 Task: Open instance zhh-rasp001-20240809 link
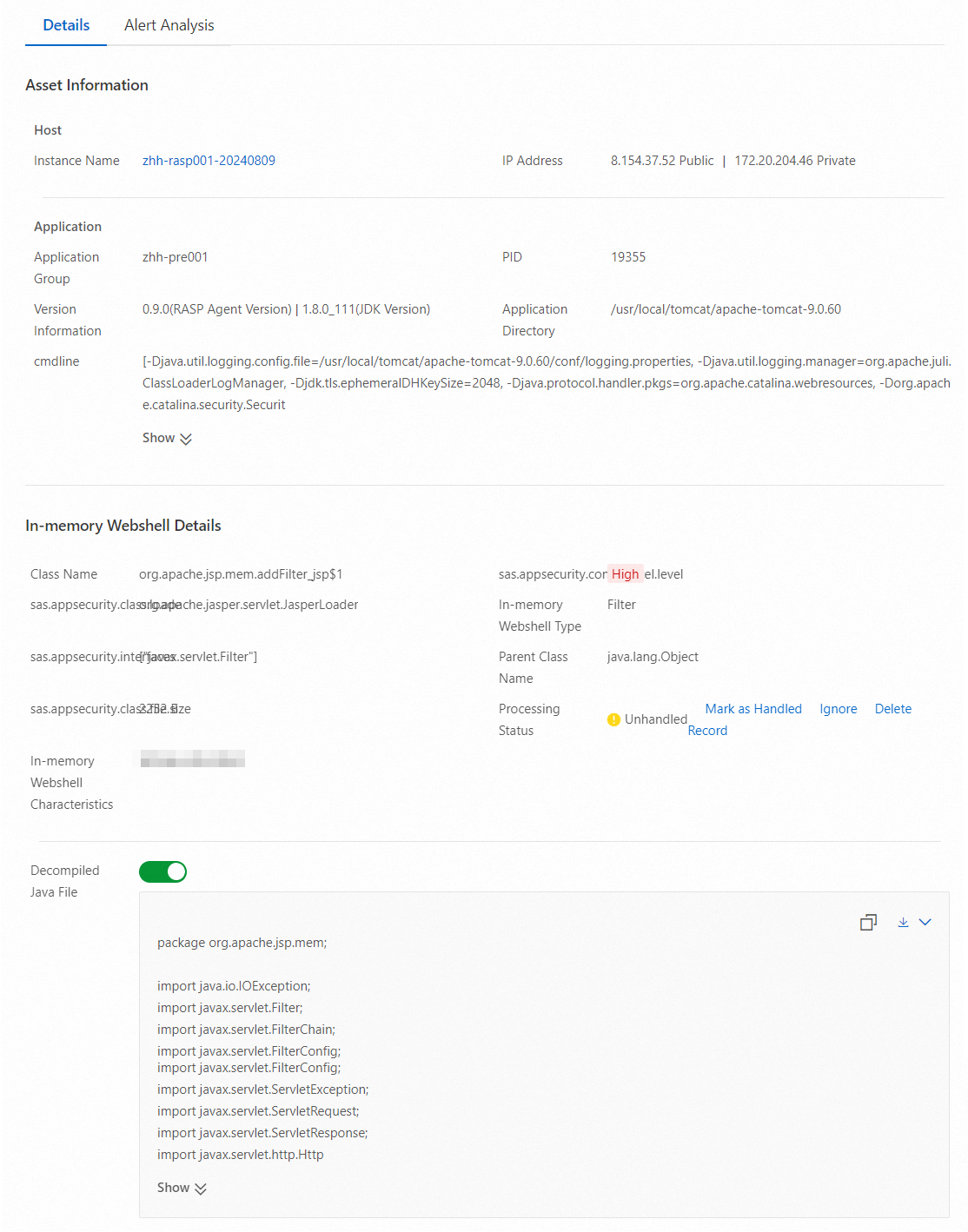click(x=209, y=161)
